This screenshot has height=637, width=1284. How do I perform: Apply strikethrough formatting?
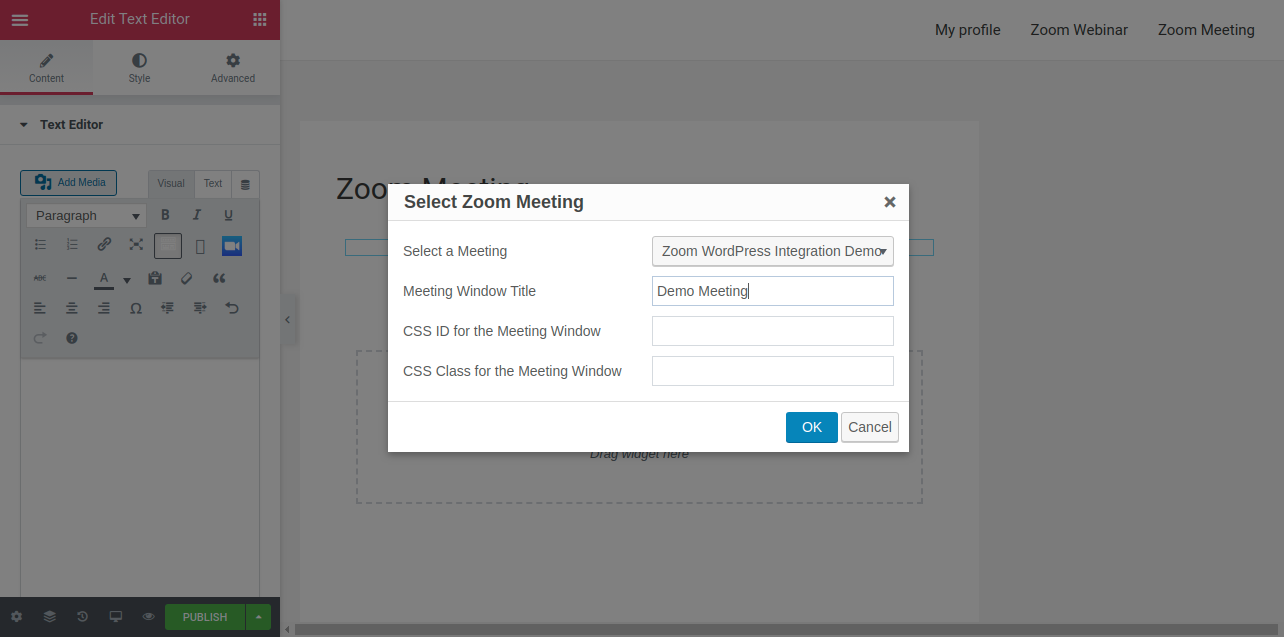coord(41,278)
